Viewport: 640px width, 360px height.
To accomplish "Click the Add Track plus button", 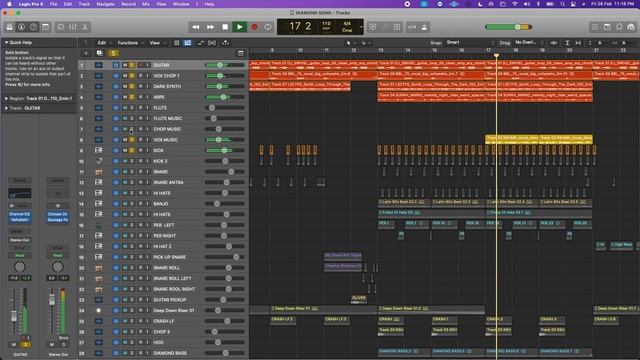I will coord(86,53).
